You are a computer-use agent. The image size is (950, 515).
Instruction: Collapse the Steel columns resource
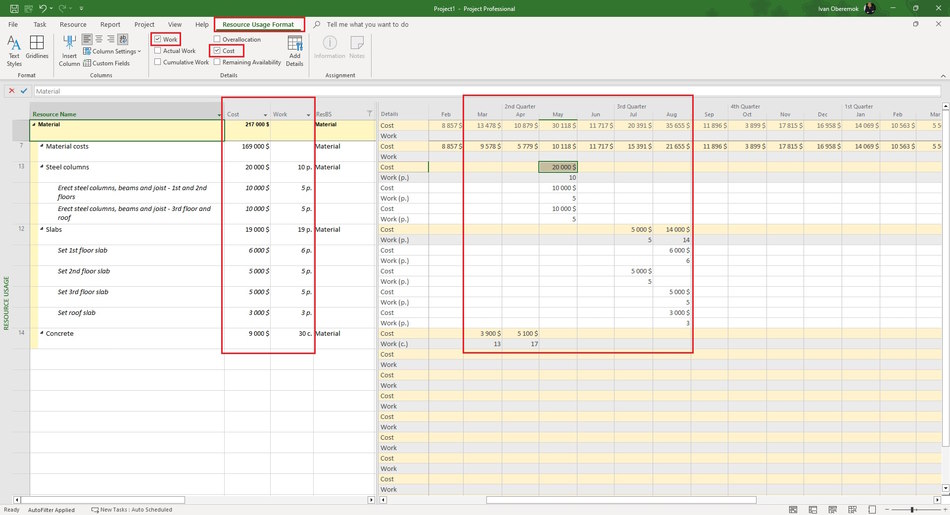[x=42, y=167]
